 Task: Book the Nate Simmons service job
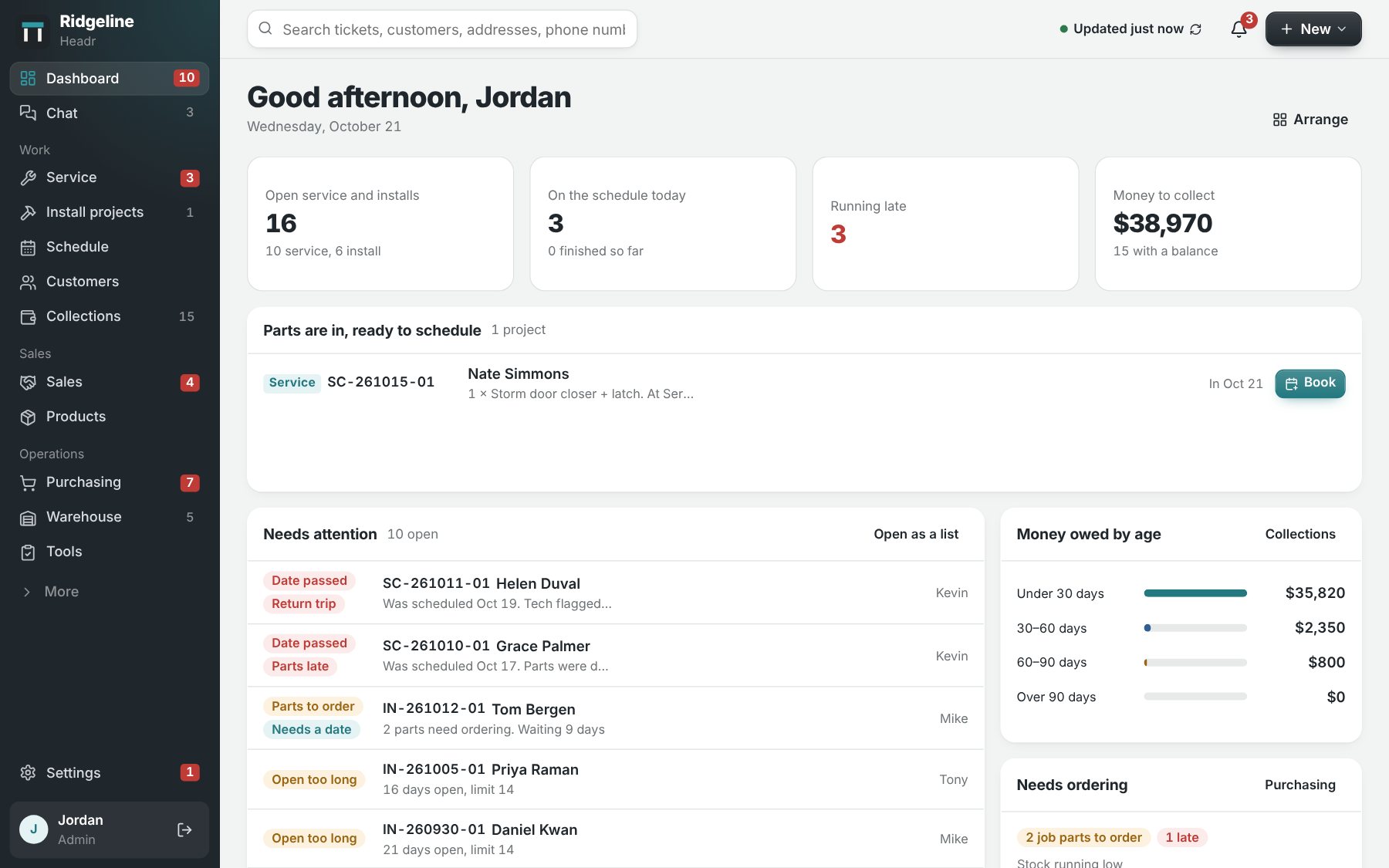pos(1310,383)
